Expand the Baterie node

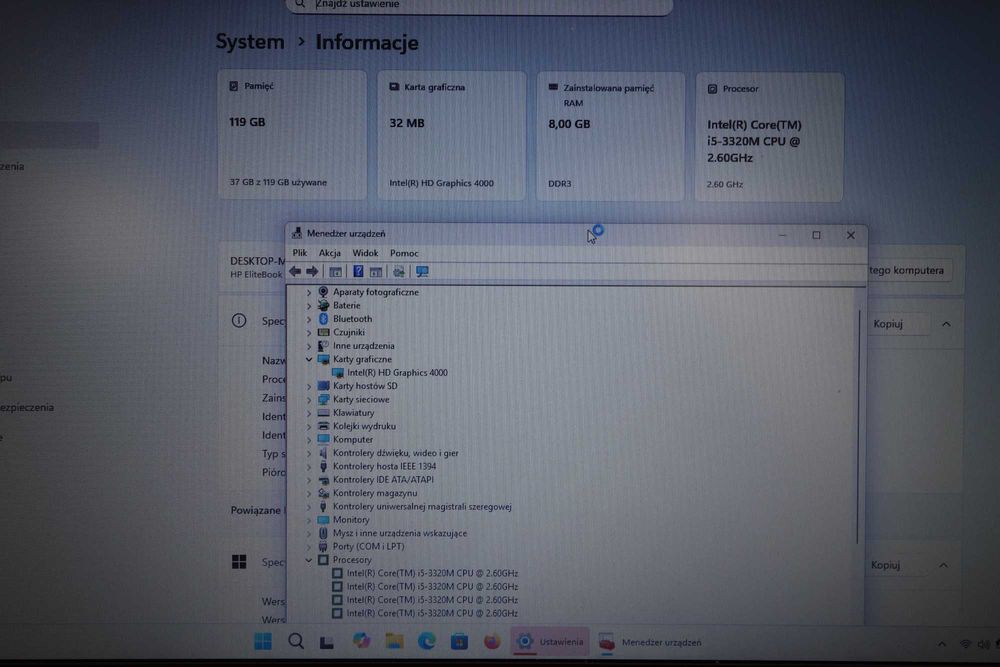[x=309, y=305]
